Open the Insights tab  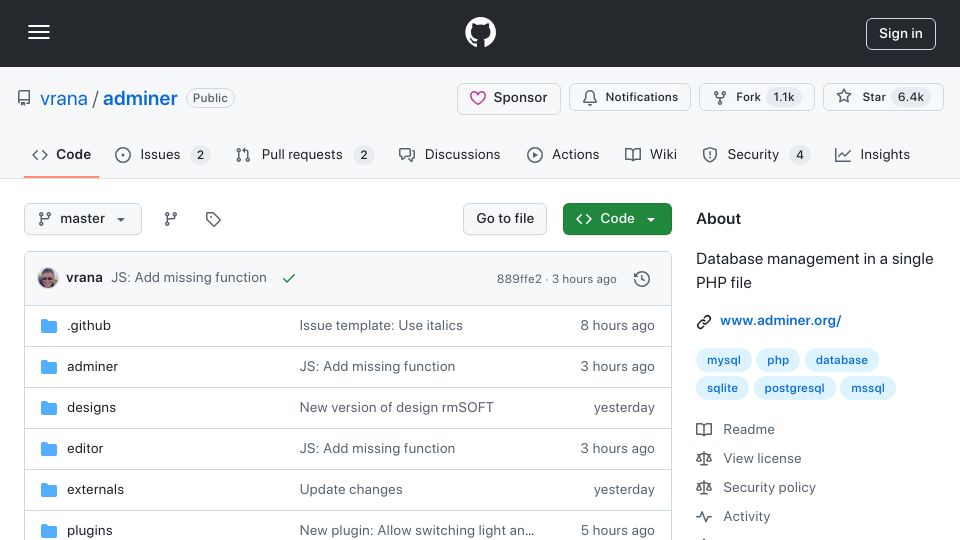click(872, 154)
